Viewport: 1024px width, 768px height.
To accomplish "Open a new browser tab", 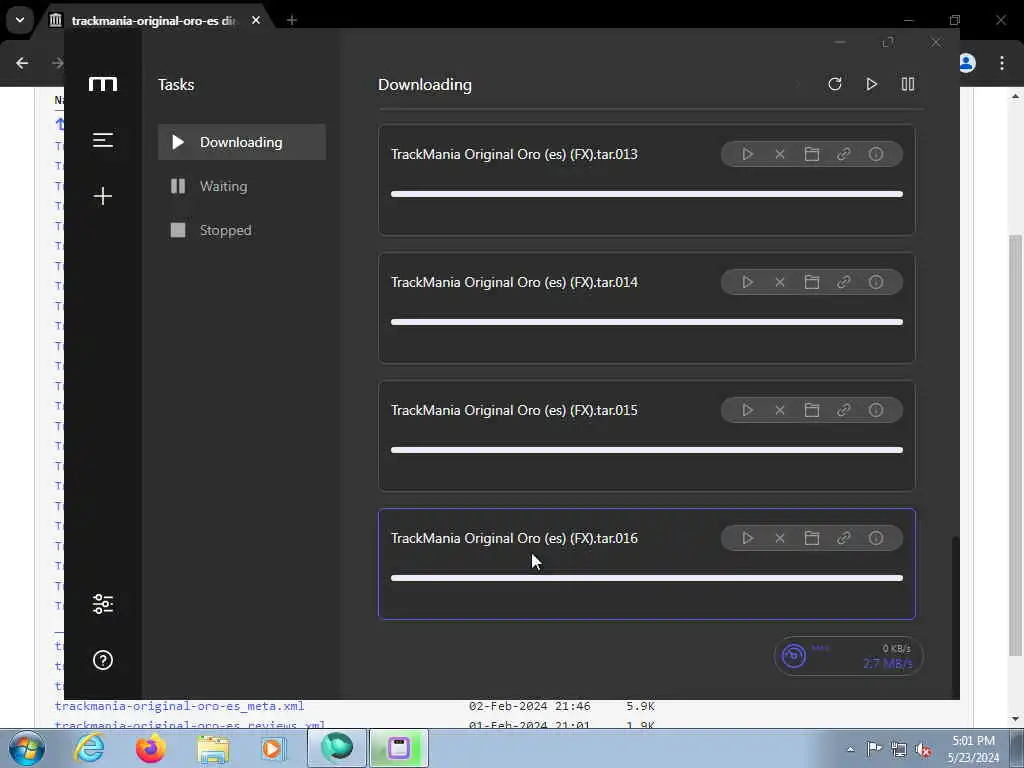I will [x=292, y=20].
